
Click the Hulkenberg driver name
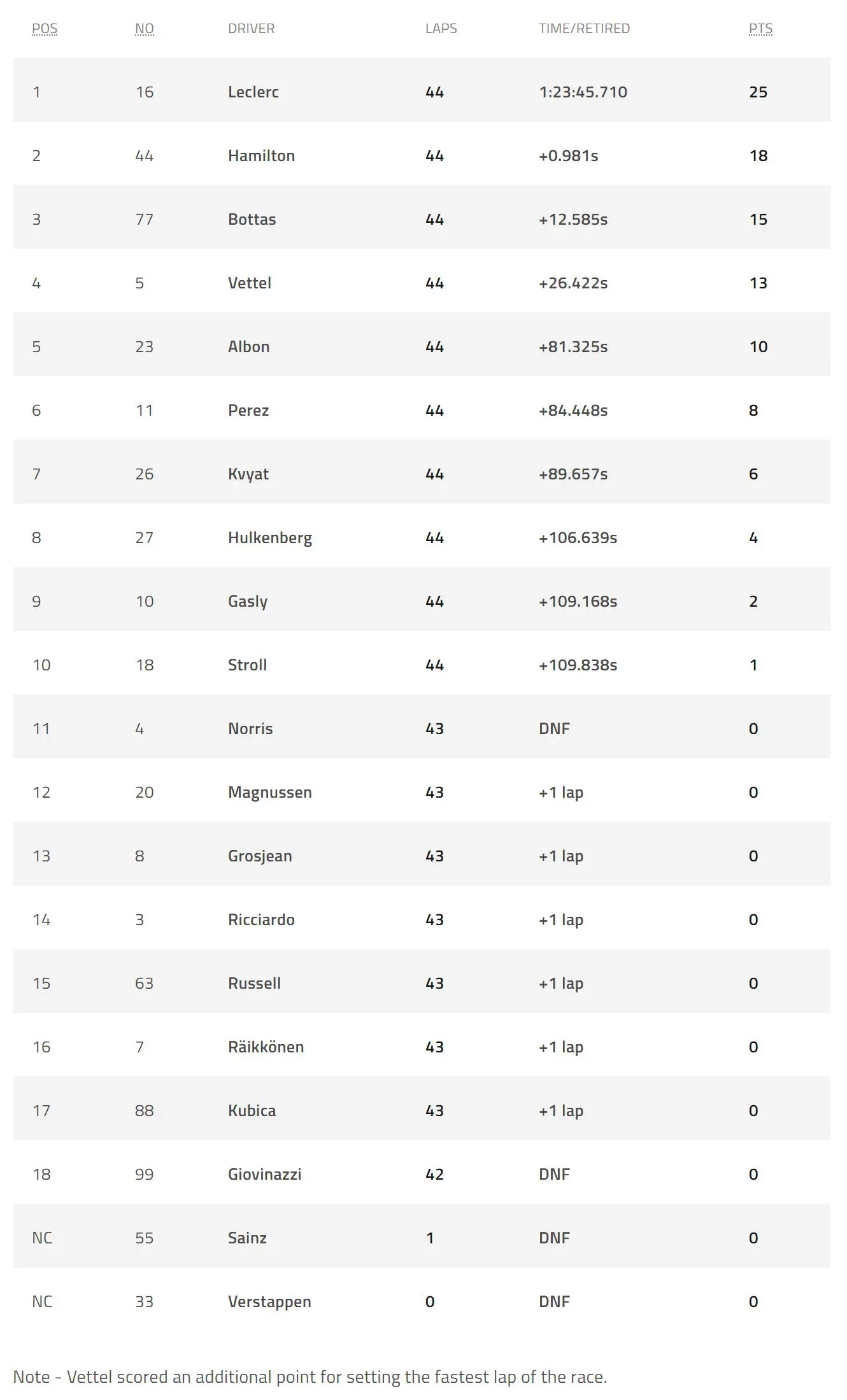[x=270, y=538]
